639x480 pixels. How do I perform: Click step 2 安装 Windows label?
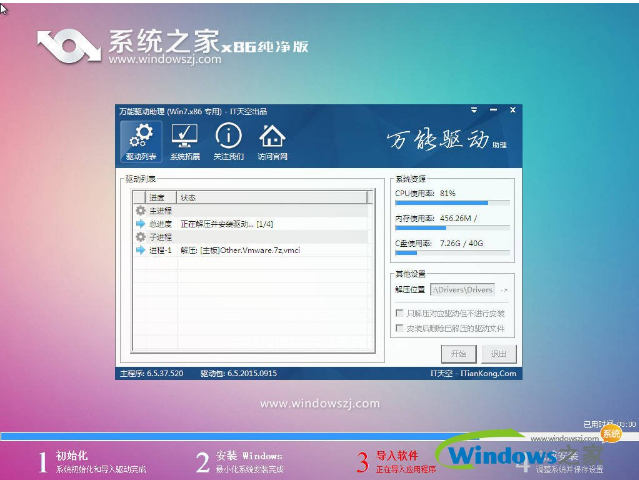pos(249,456)
